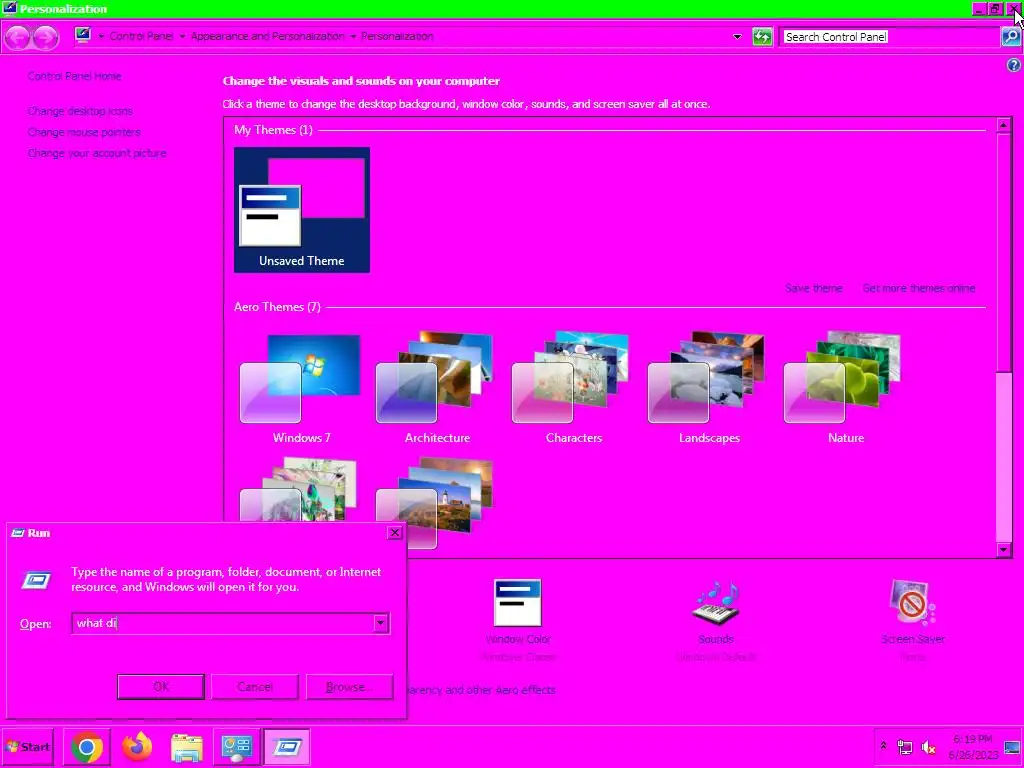
Task: Go forward with the Forward arrow
Action: click(x=45, y=37)
